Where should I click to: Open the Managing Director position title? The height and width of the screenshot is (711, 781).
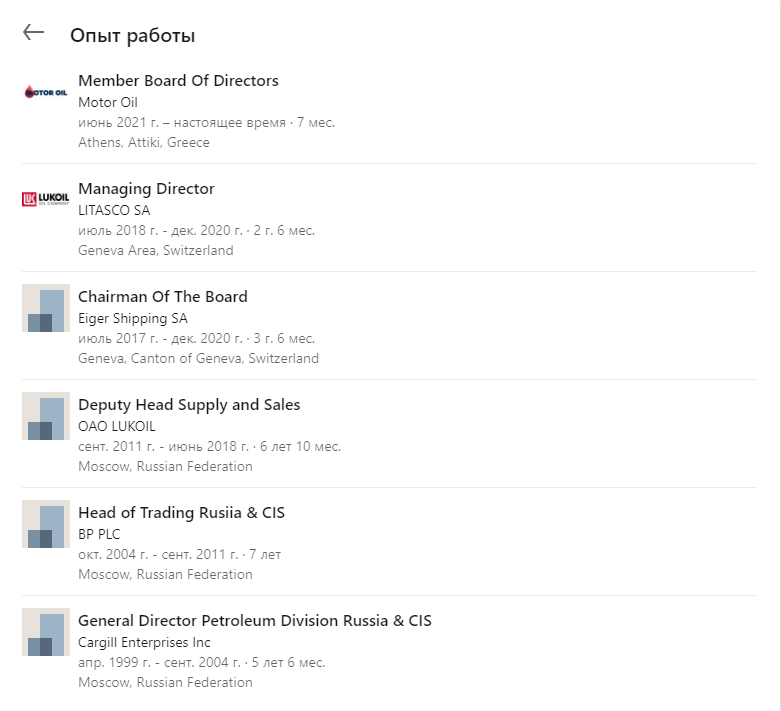pos(146,189)
